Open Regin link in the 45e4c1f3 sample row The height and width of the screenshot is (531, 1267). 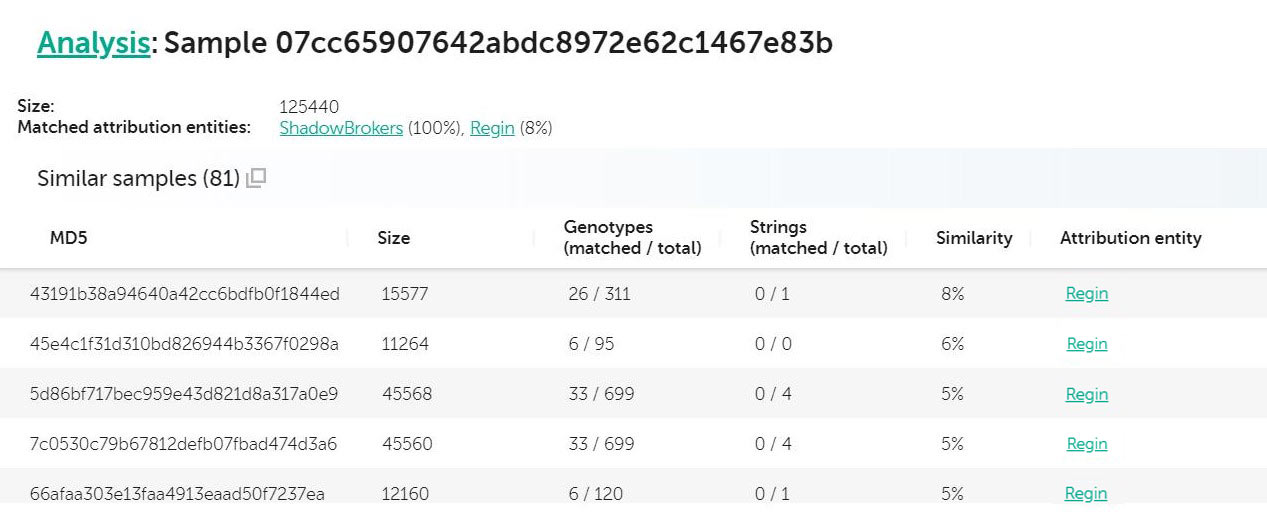pyautogui.click(x=1086, y=344)
